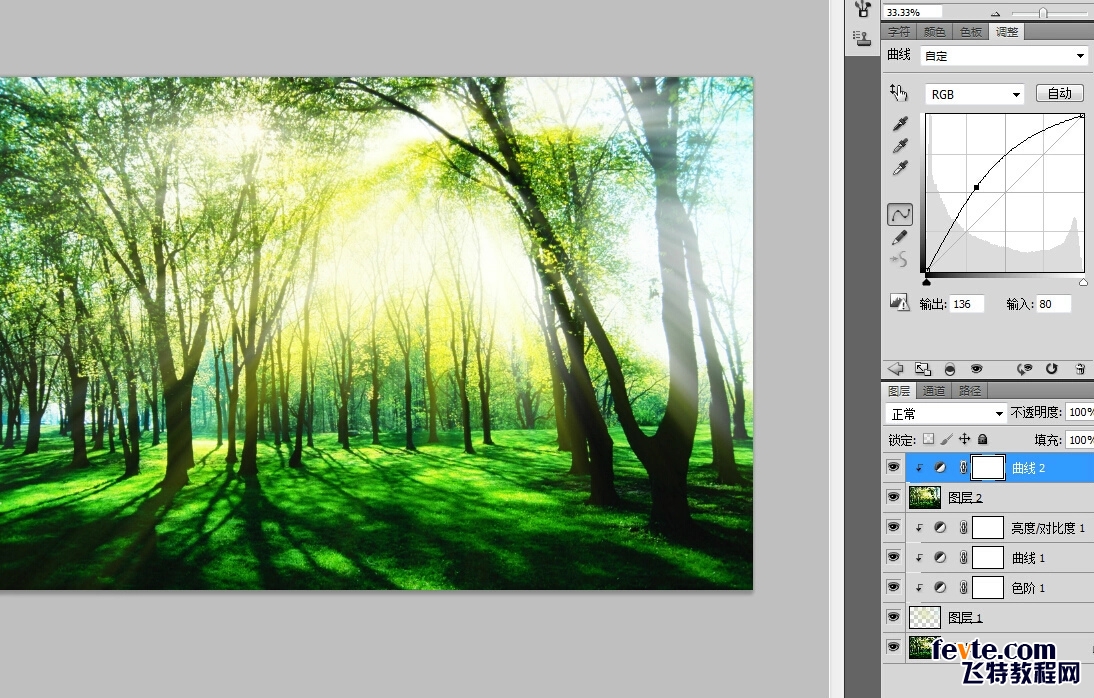Screen dimensions: 1094x698
Task: Hide the 色阶 1 layer
Action: [x=893, y=587]
